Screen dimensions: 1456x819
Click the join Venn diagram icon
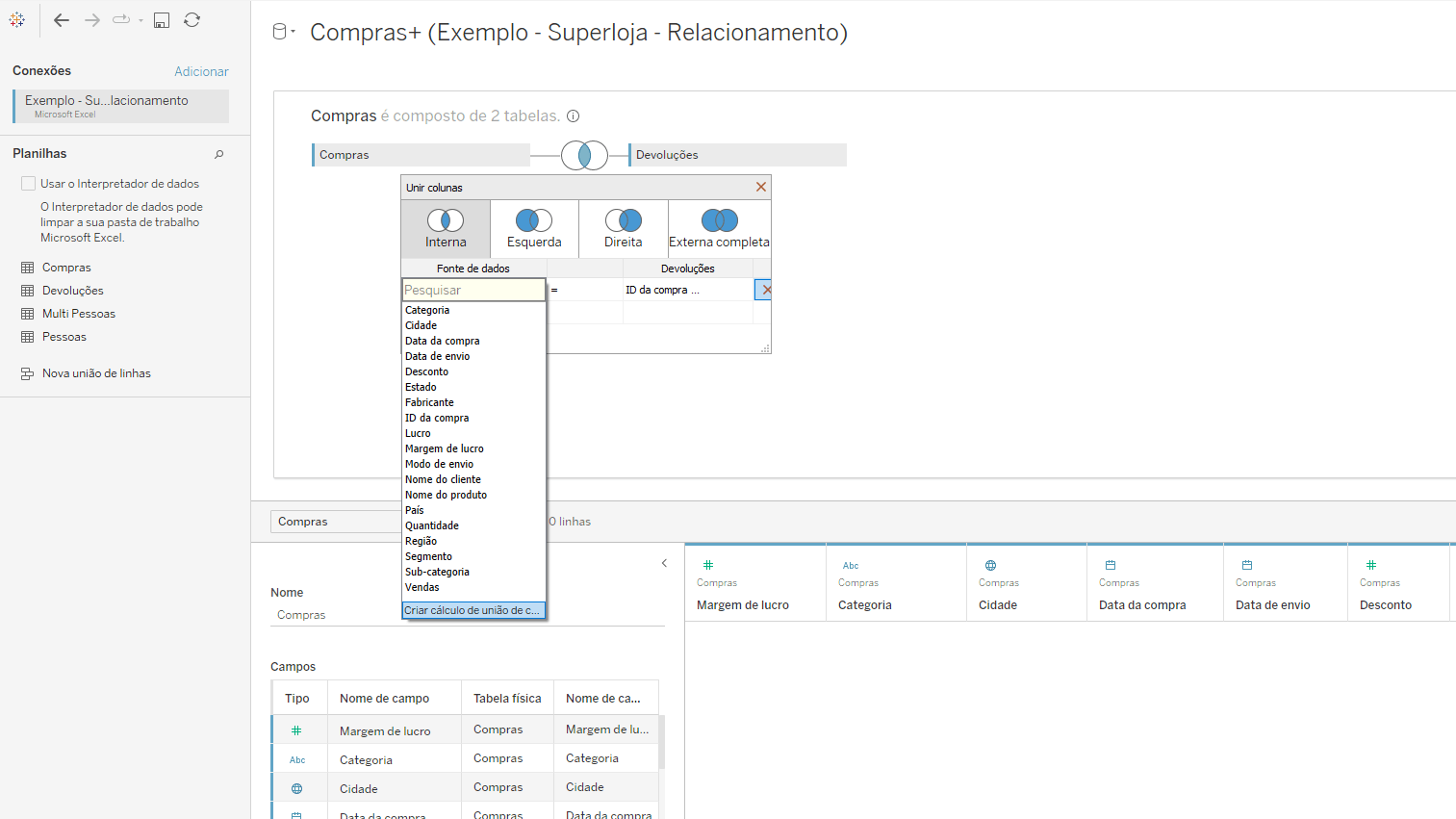(x=584, y=155)
